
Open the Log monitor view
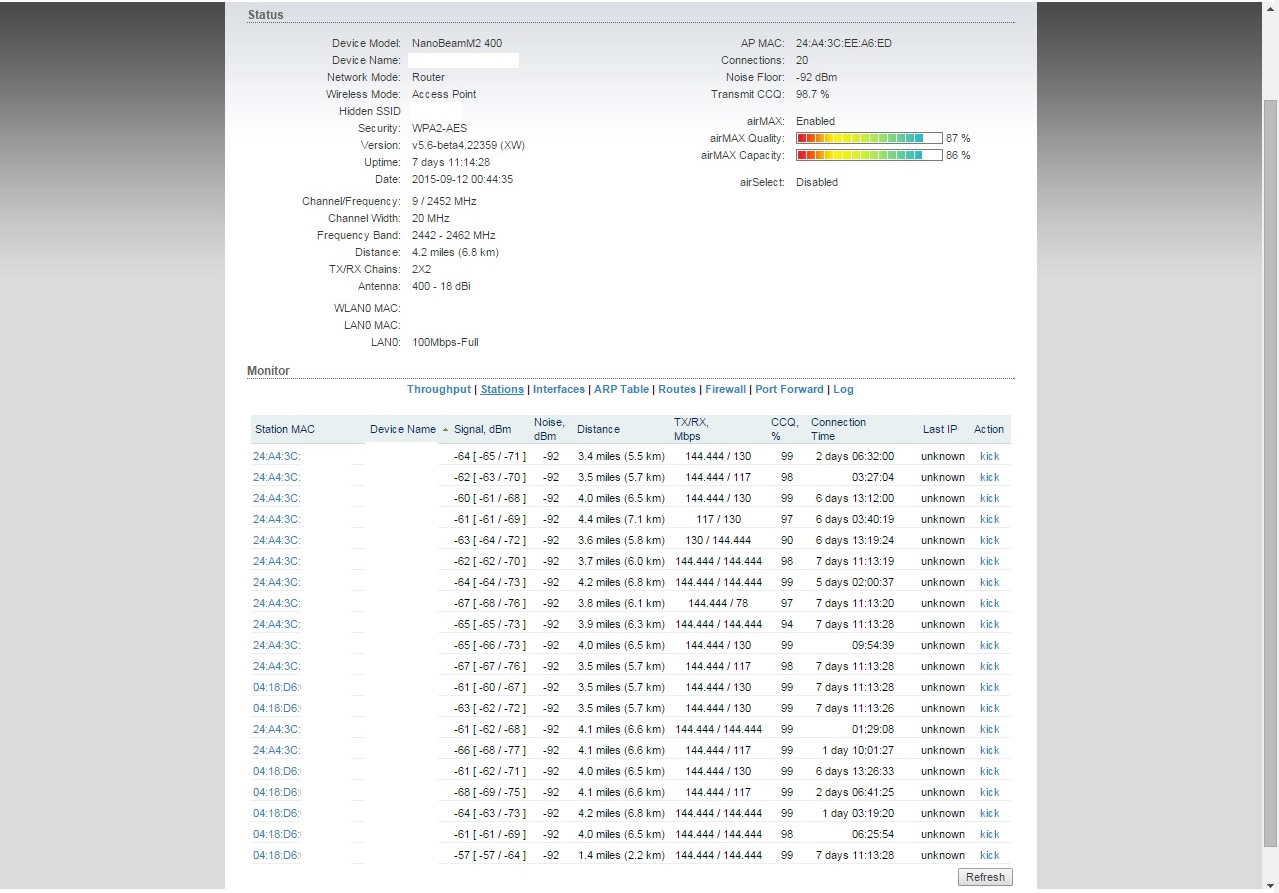tap(843, 389)
